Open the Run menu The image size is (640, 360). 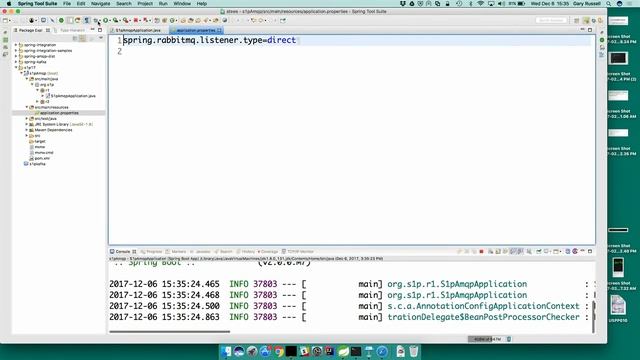[163, 3]
